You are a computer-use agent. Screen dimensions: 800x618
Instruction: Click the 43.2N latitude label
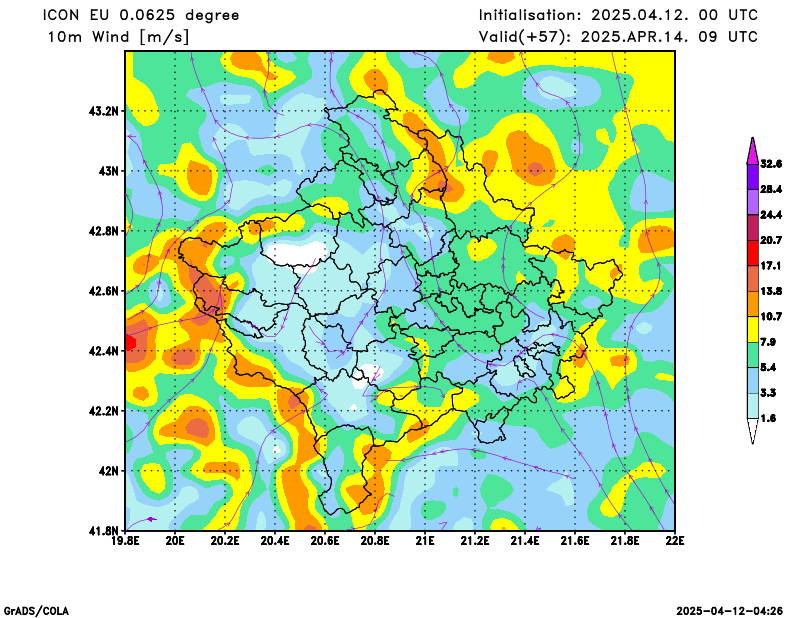click(x=104, y=111)
